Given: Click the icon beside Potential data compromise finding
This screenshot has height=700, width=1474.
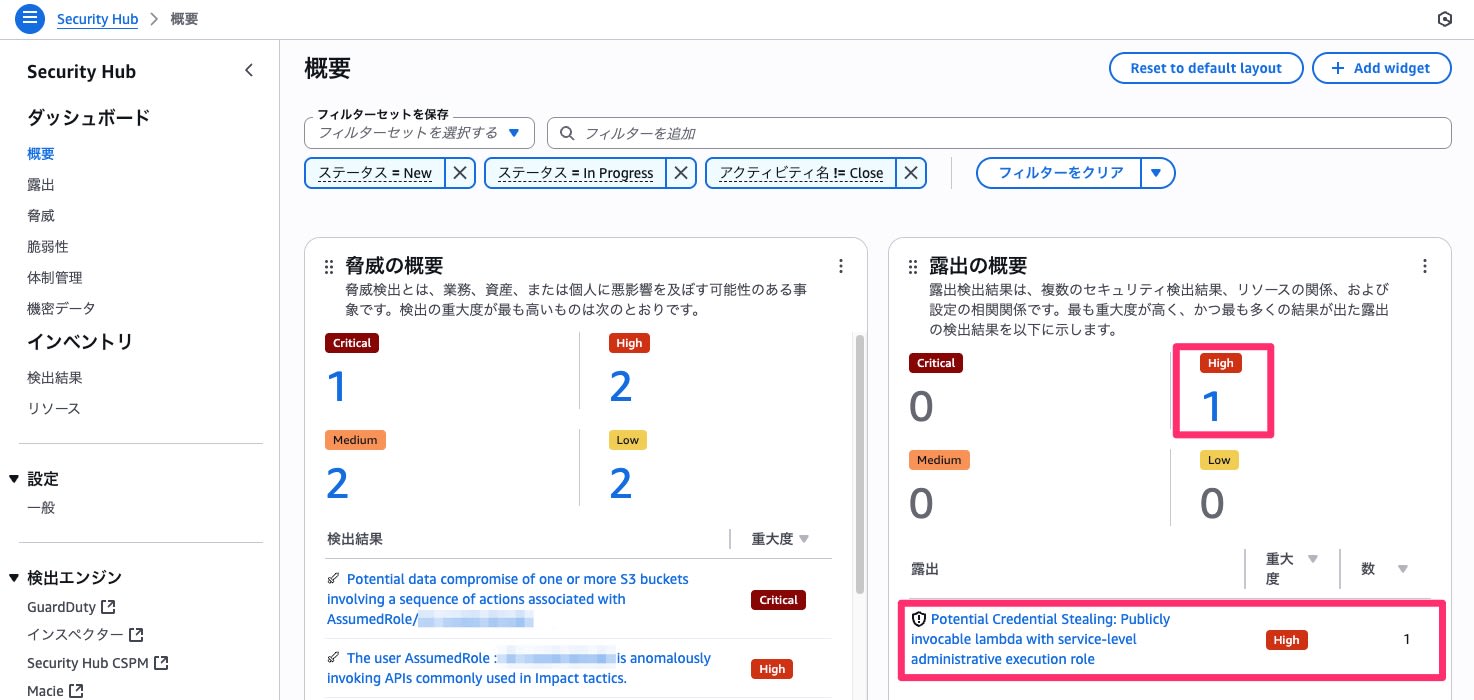Looking at the screenshot, I should [x=333, y=578].
